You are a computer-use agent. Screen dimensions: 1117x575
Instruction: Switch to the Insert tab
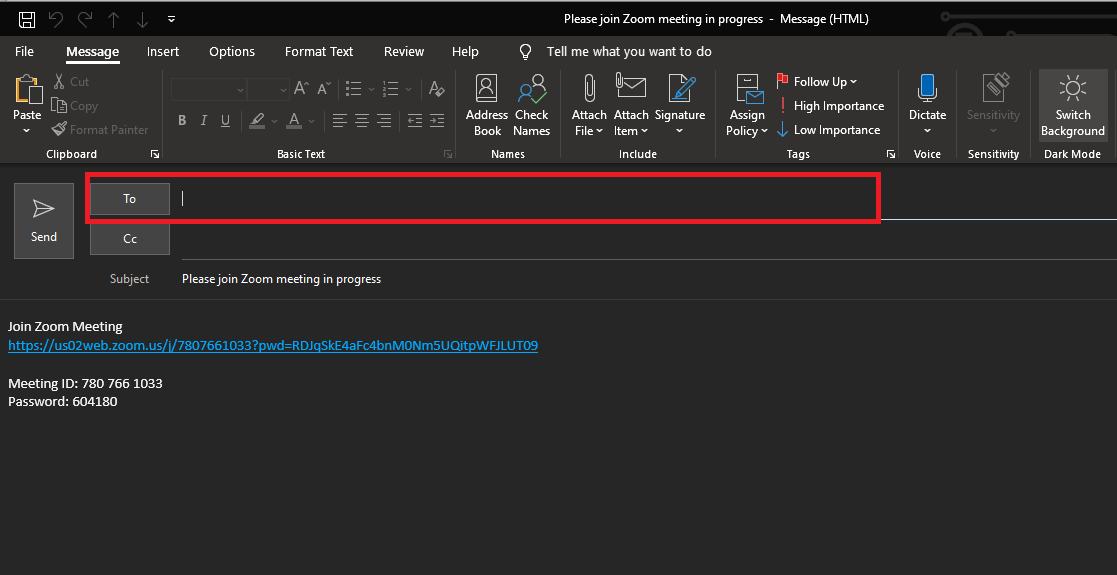[163, 51]
